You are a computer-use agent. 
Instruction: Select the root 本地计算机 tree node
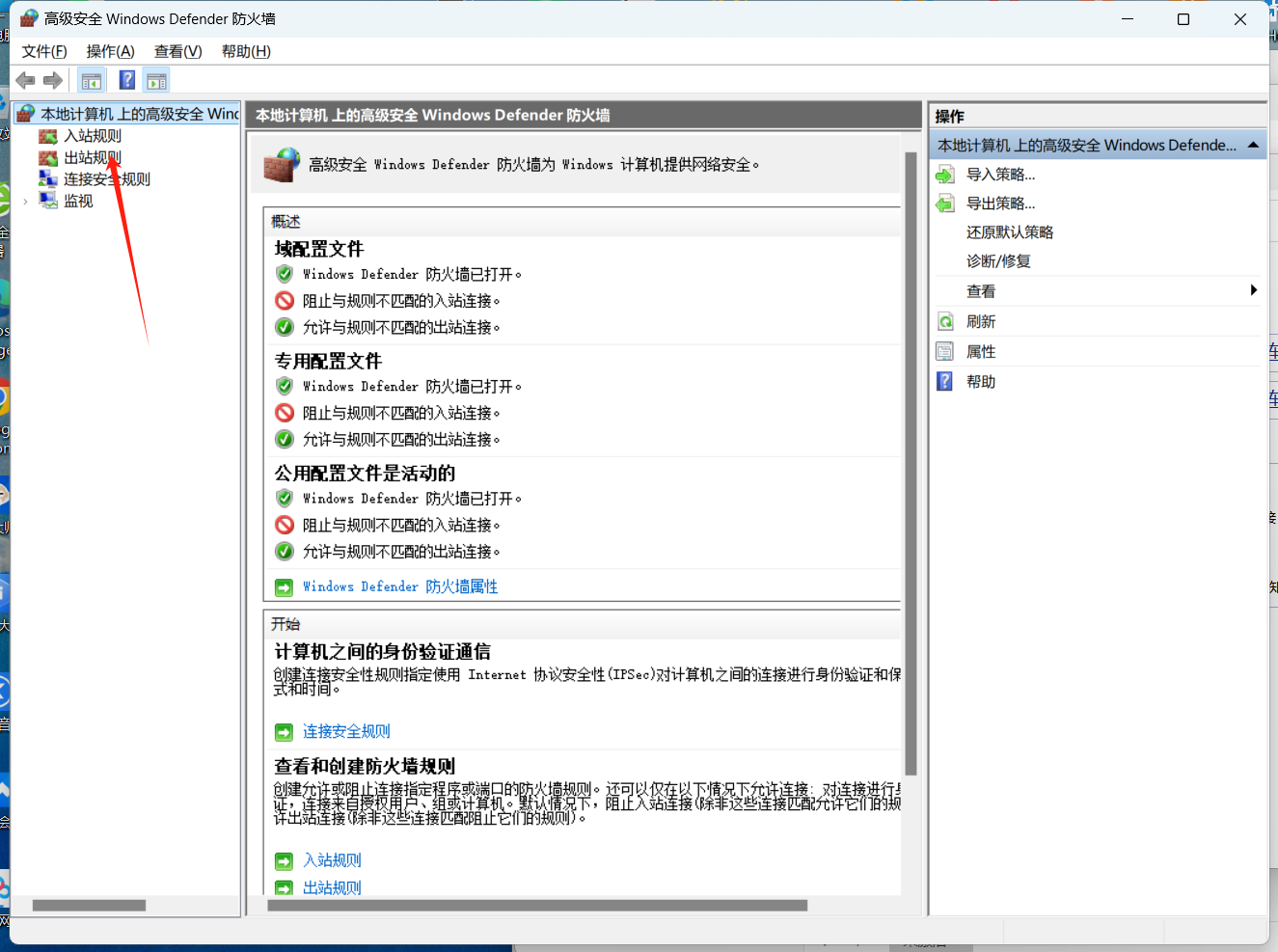[140, 114]
